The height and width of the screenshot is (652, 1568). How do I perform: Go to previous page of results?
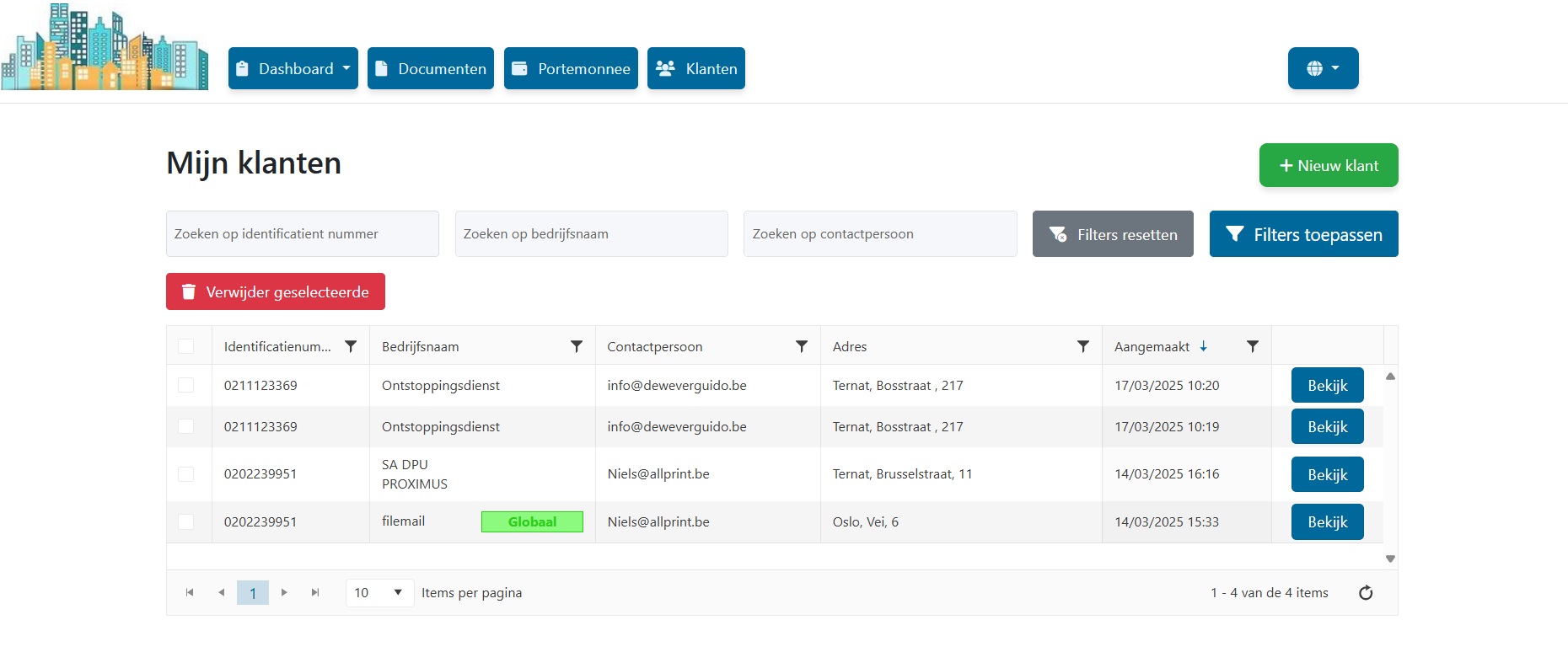(221, 592)
